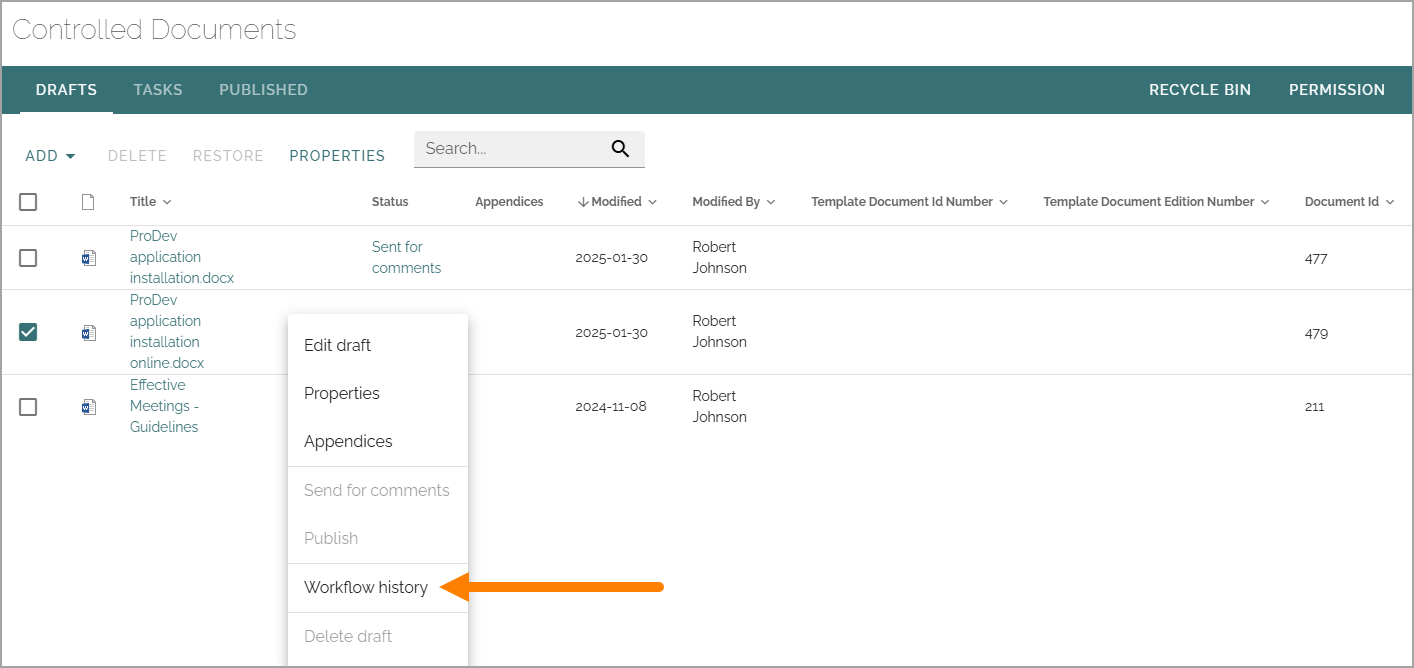
Task: Click the search magnifier icon
Action: pos(620,149)
